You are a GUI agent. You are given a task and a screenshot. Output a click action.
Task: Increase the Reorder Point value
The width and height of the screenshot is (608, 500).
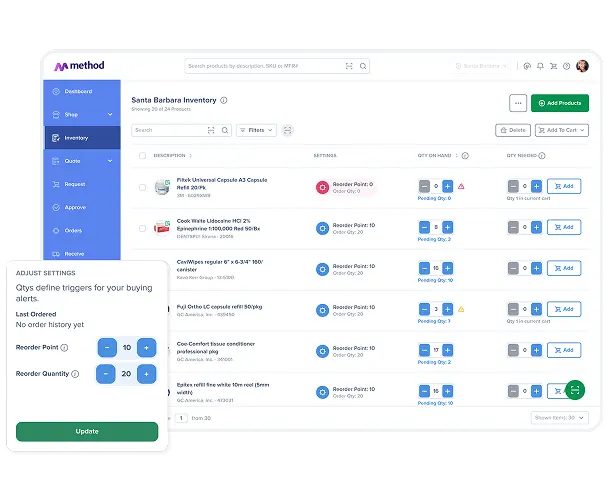pyautogui.click(x=146, y=348)
